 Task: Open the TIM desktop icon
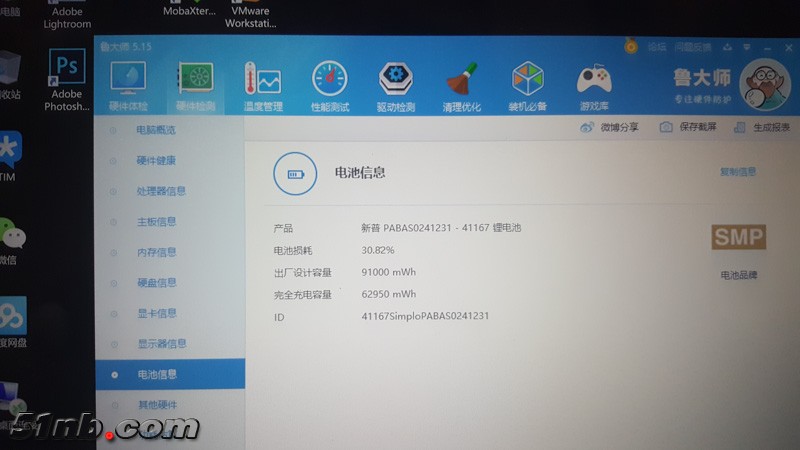pos(9,156)
